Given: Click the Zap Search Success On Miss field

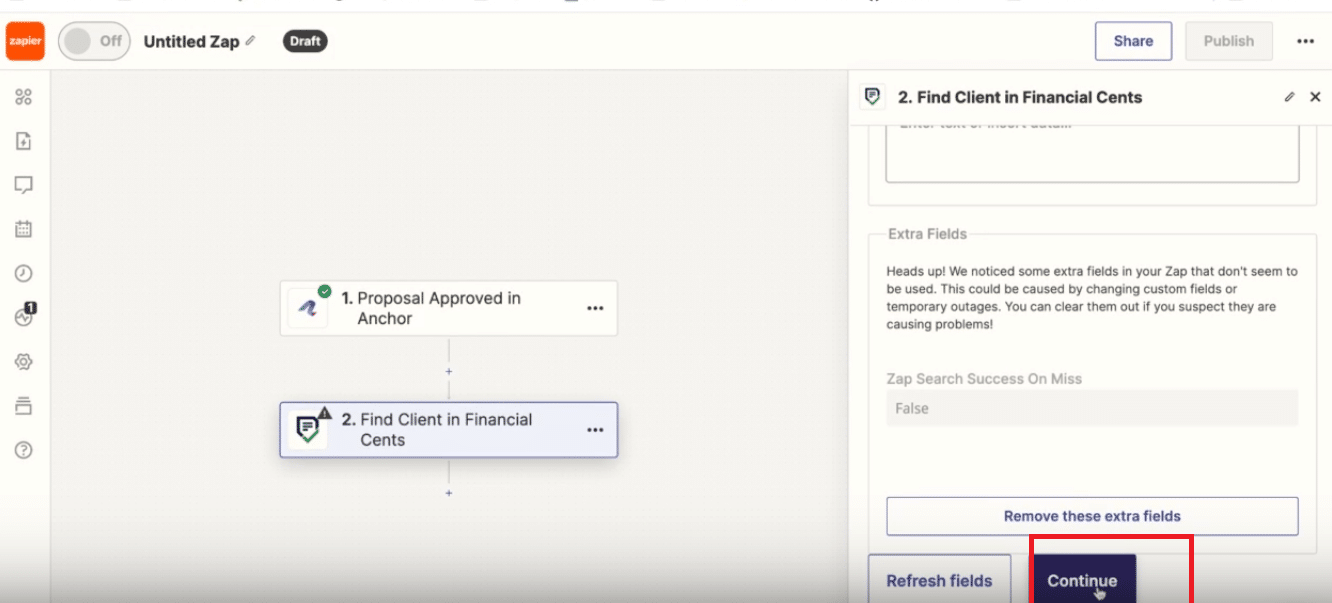Looking at the screenshot, I should [x=1092, y=408].
